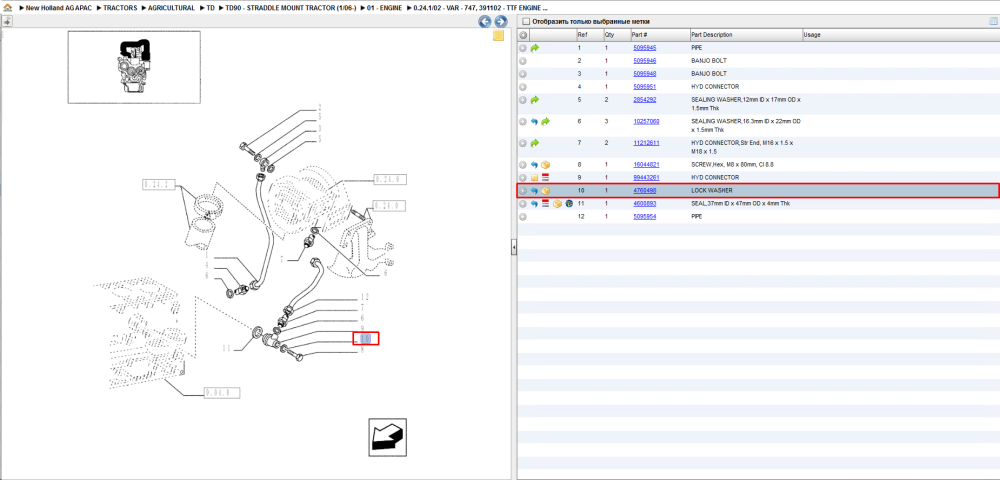The image size is (1000, 480).
Task: Click callout number 11 in the diagram
Action: 227,349
